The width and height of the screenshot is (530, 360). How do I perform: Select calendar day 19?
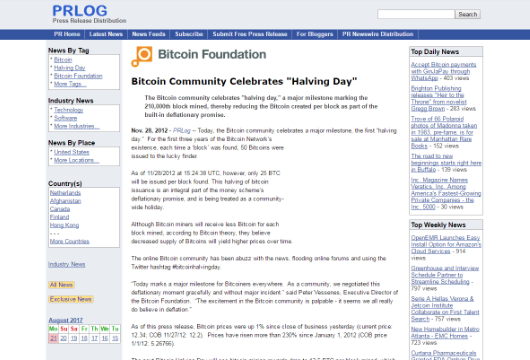74,338
